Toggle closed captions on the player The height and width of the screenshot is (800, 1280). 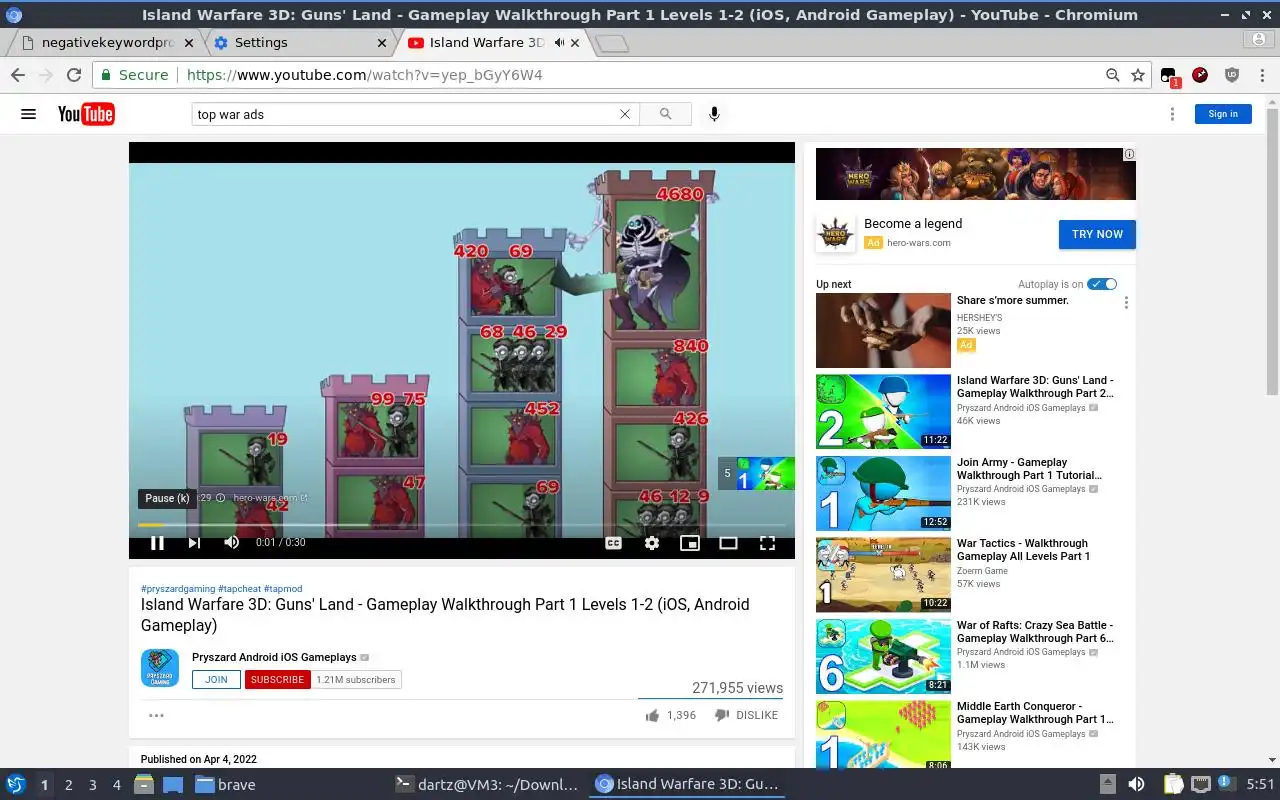pyautogui.click(x=613, y=543)
